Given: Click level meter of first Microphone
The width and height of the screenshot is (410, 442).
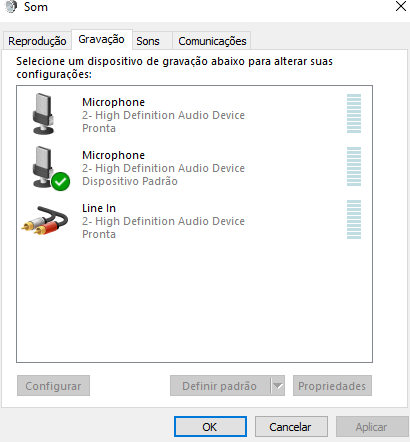Looking at the screenshot, I should [354, 113].
